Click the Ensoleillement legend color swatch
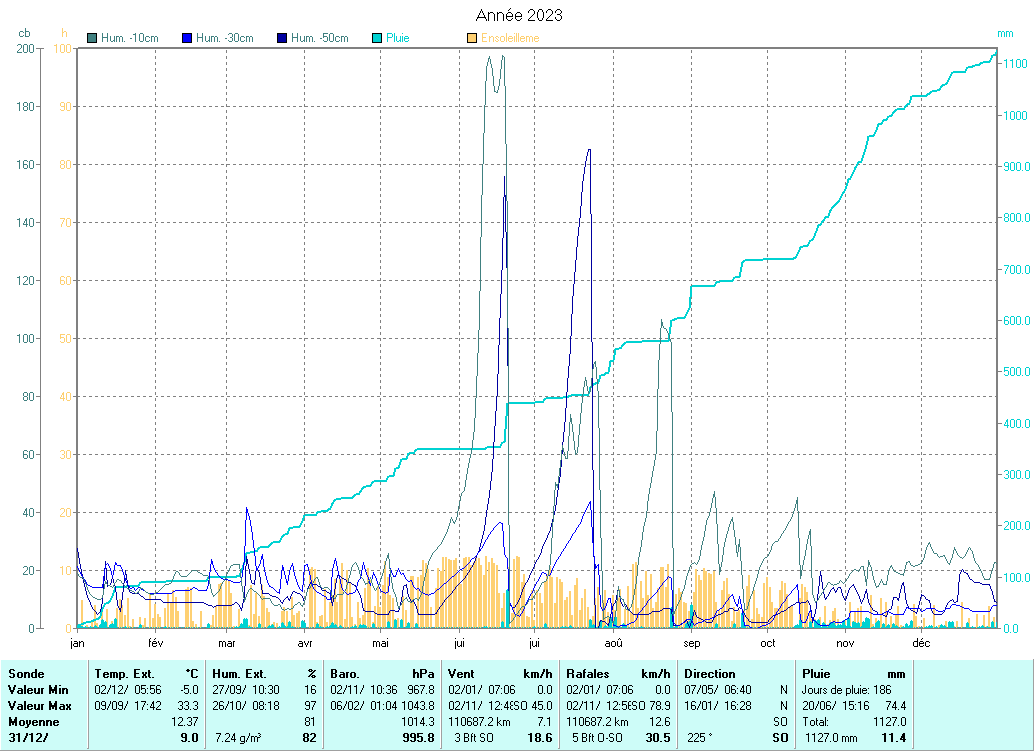The width and height of the screenshot is (1034, 751). tap(472, 38)
